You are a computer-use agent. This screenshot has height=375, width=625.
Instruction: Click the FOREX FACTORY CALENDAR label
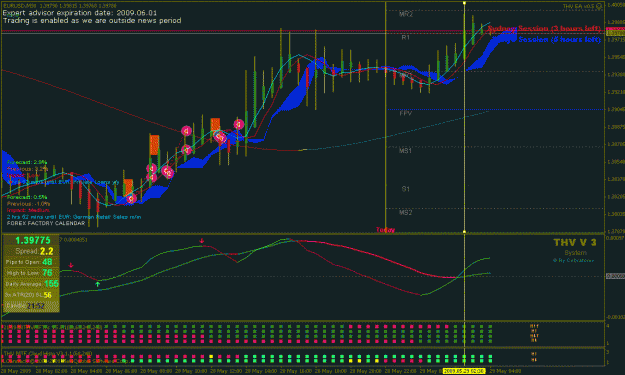pos(46,223)
